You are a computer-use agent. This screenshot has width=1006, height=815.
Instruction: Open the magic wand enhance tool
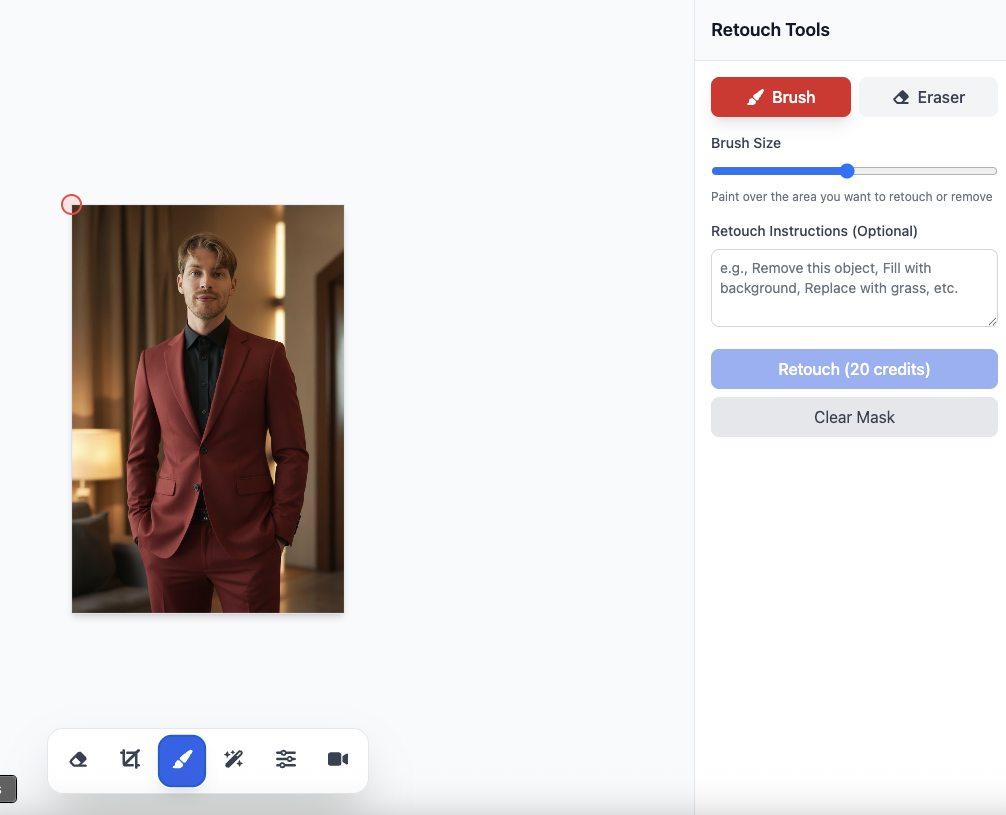pyautogui.click(x=234, y=760)
